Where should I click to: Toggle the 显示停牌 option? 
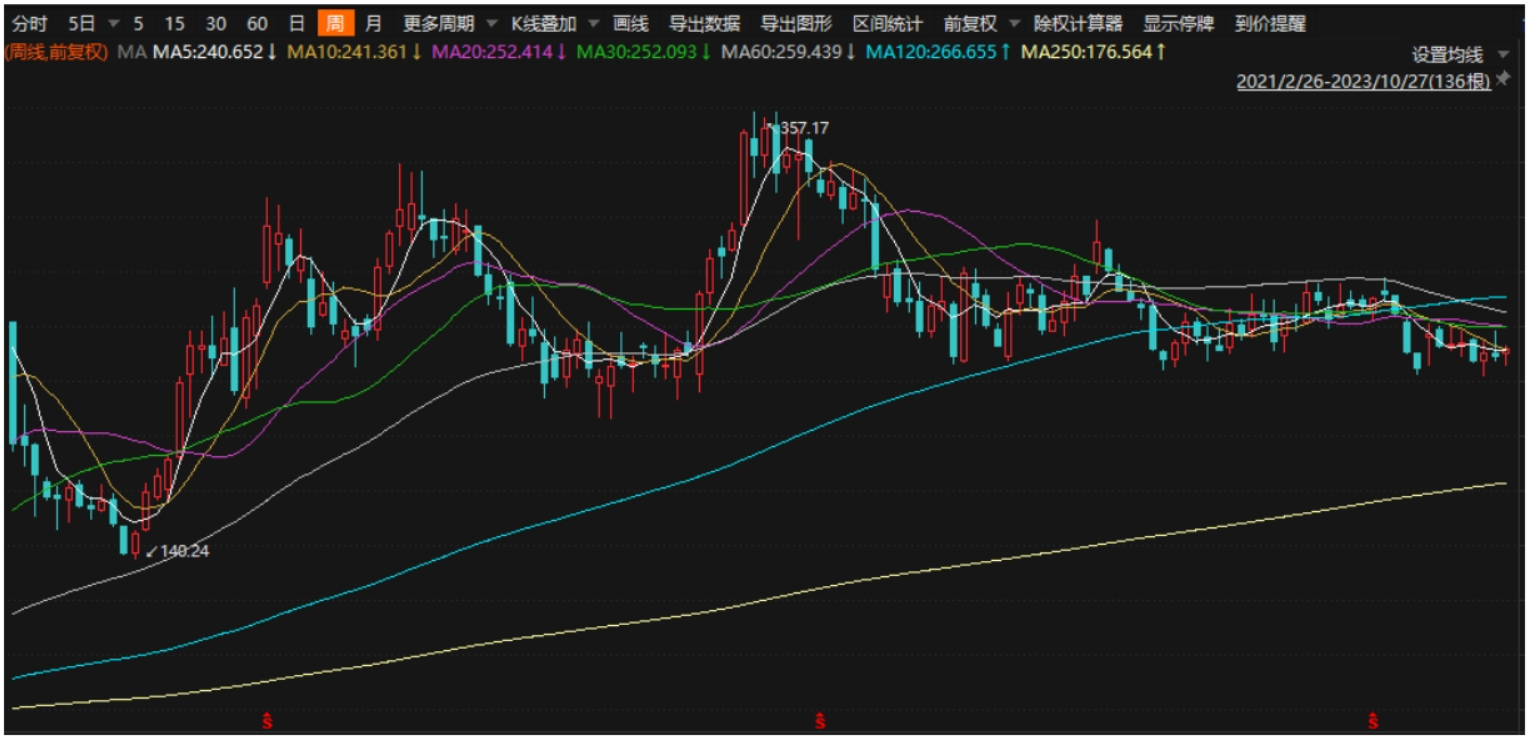pos(1179,23)
